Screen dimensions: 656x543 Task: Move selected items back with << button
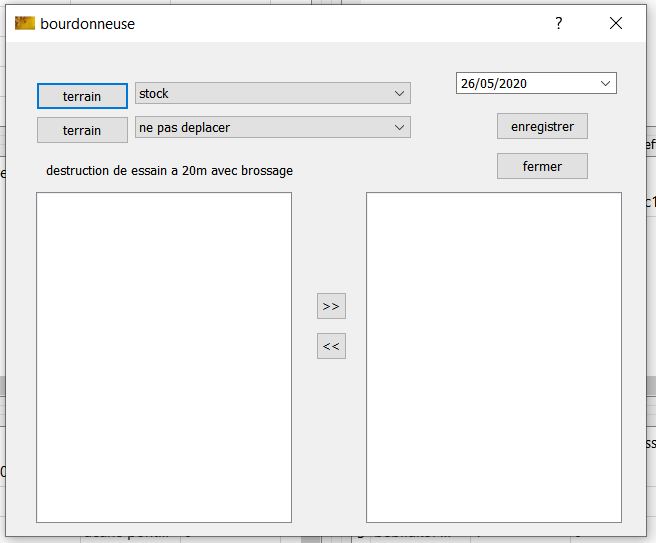331,347
